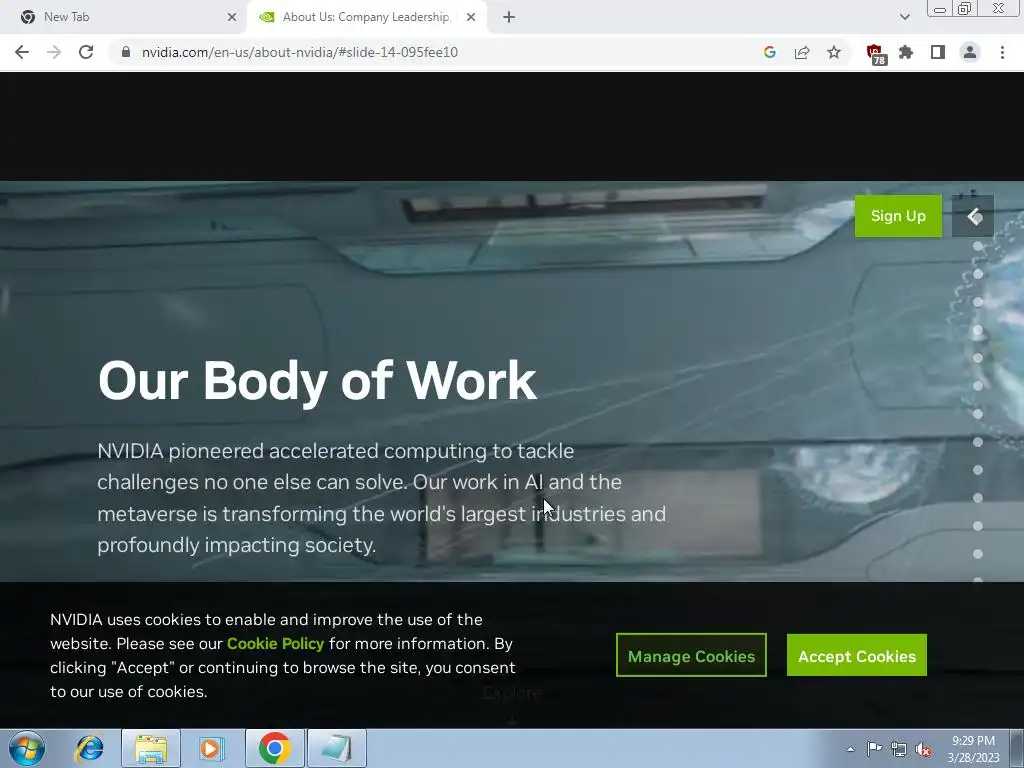Select the seventh slide navigation dot

point(978,414)
